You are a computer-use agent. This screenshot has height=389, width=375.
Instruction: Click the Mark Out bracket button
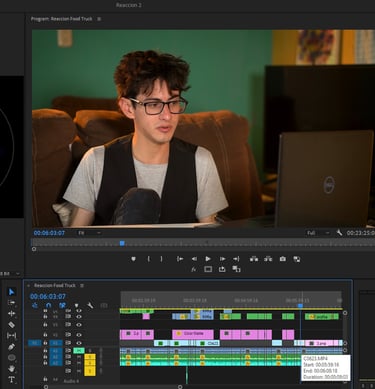pyautogui.click(x=161, y=259)
